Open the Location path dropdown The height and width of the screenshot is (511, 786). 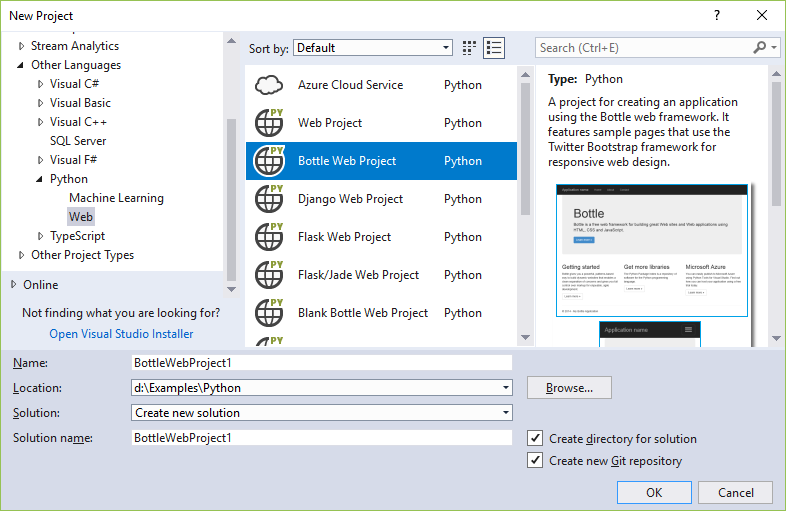tap(506, 388)
